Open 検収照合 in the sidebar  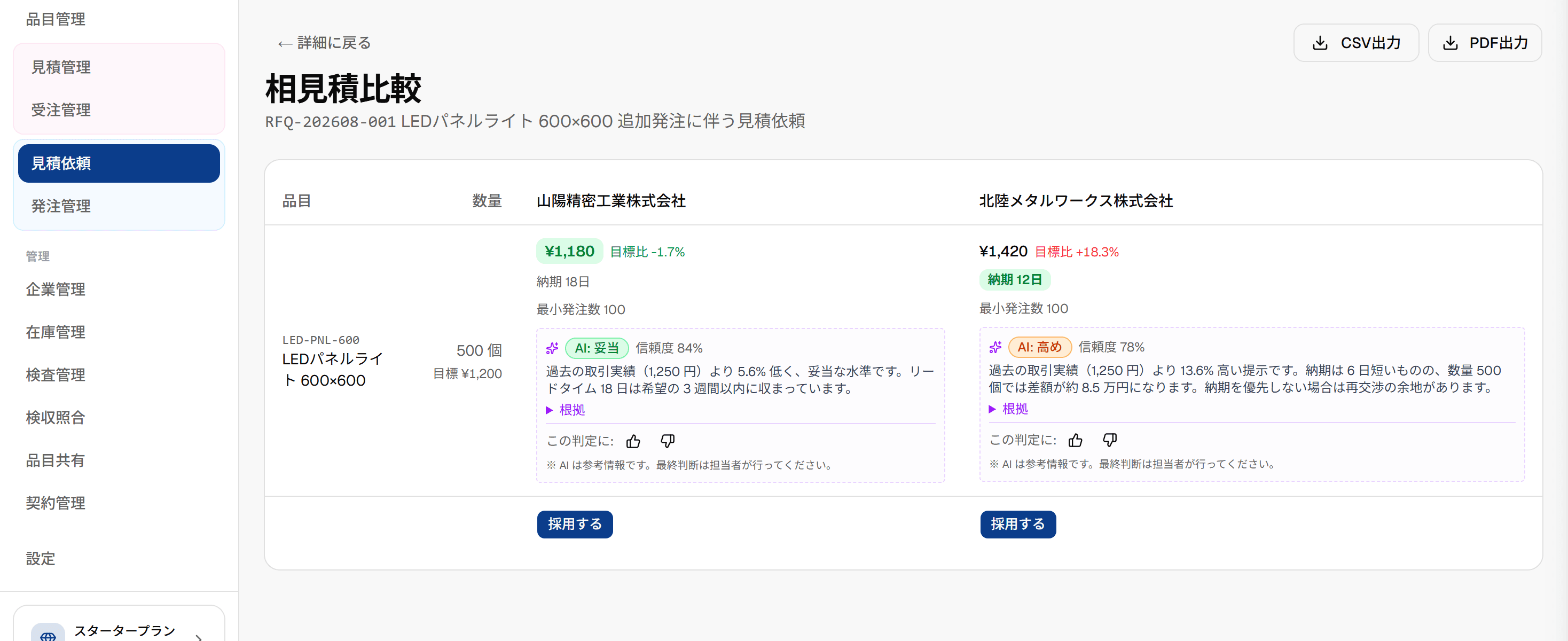(56, 417)
